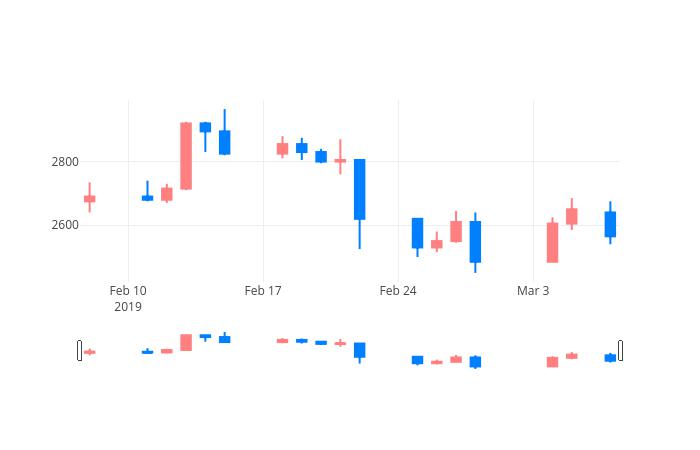Click the red candlestick right after Mar 3
This screenshot has height=450, width=700.
click(553, 242)
